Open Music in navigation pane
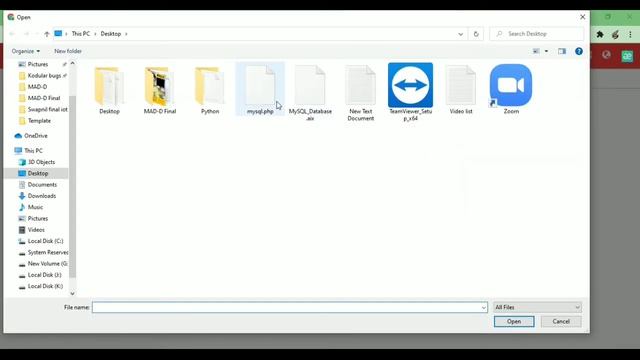Viewport: 640px width, 360px height. pyautogui.click(x=35, y=207)
